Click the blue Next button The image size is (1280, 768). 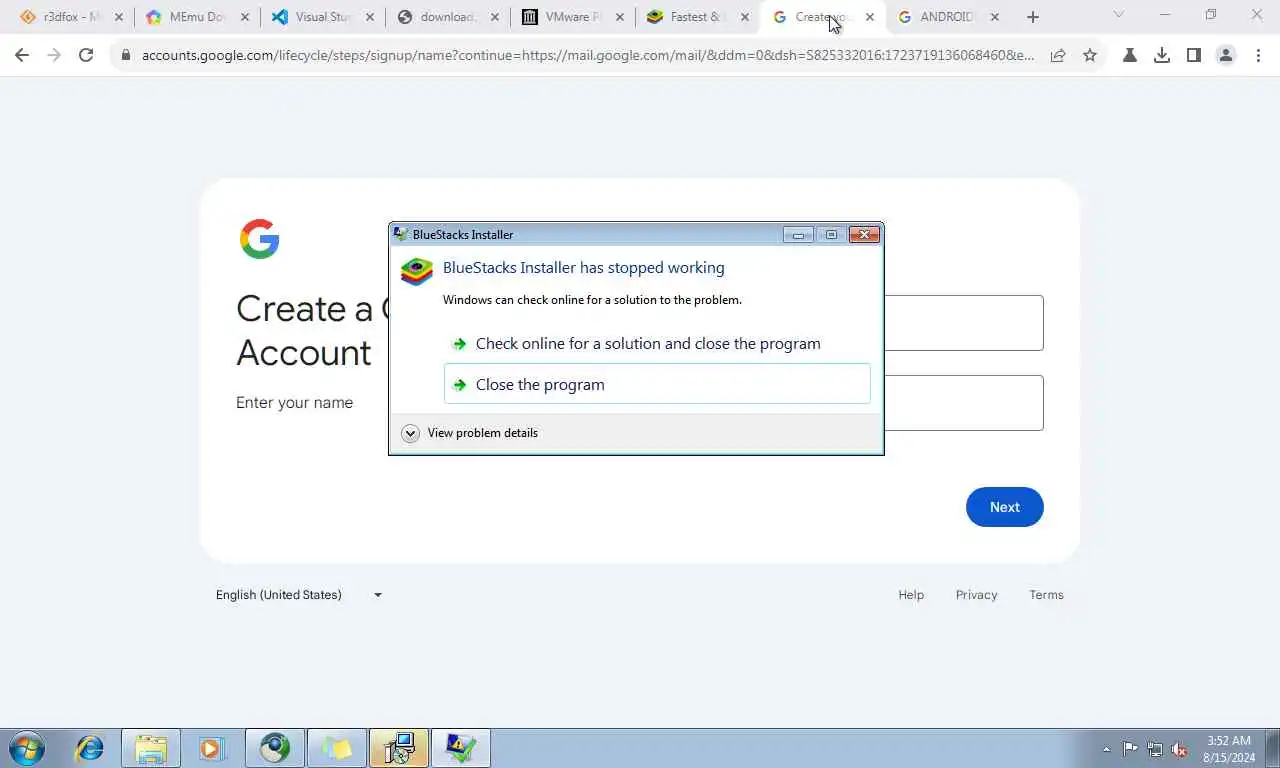point(1005,507)
